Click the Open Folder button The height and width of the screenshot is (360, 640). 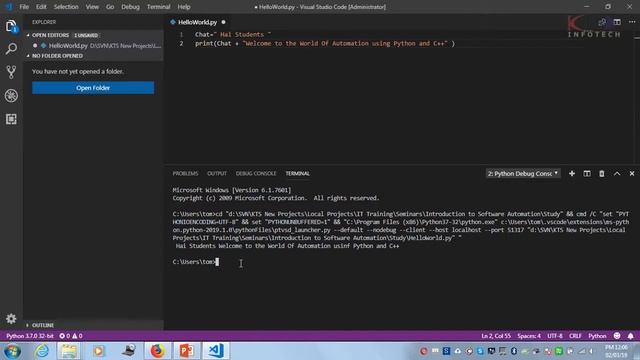pos(93,88)
